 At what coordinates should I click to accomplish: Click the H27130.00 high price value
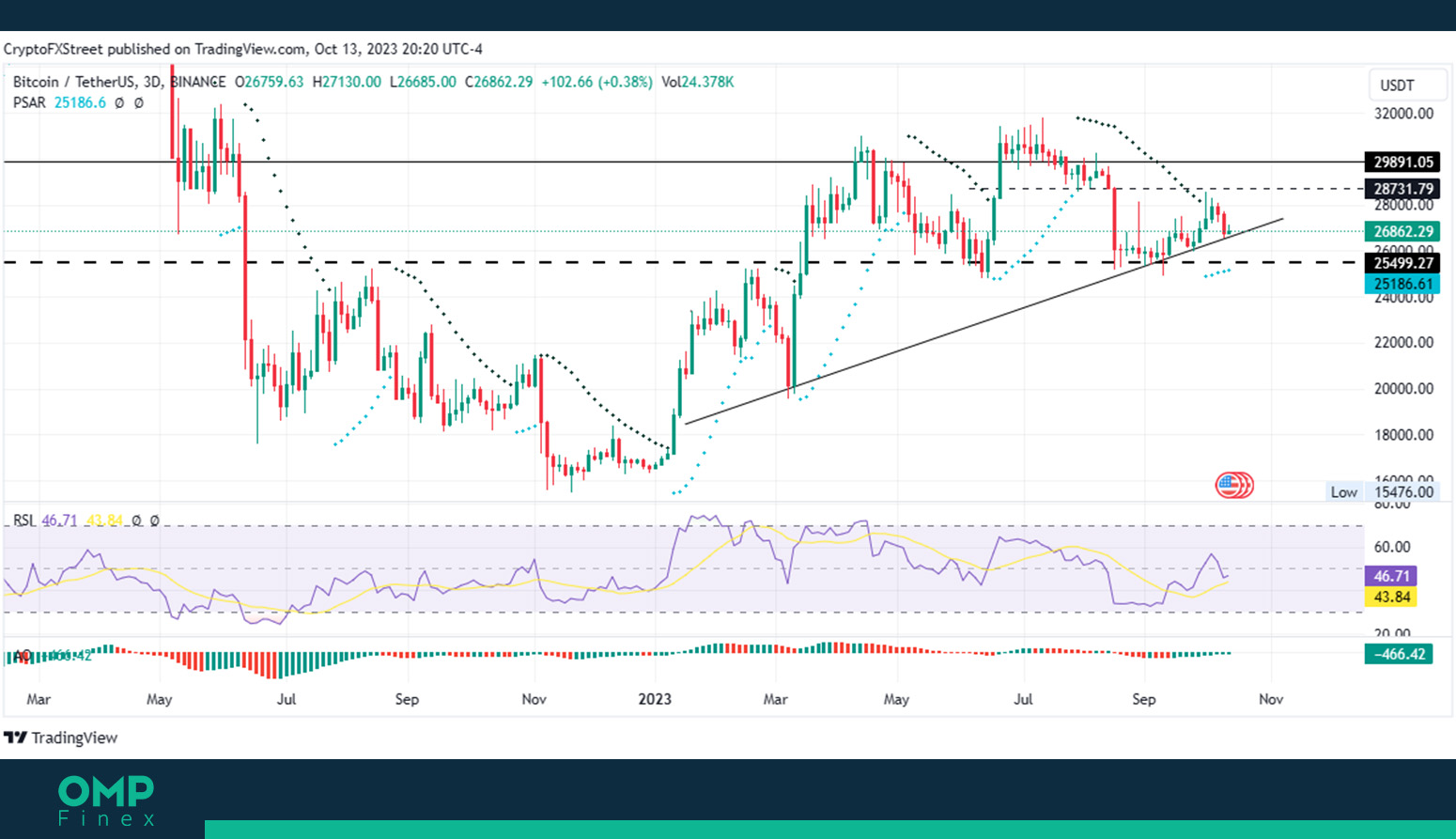click(347, 82)
